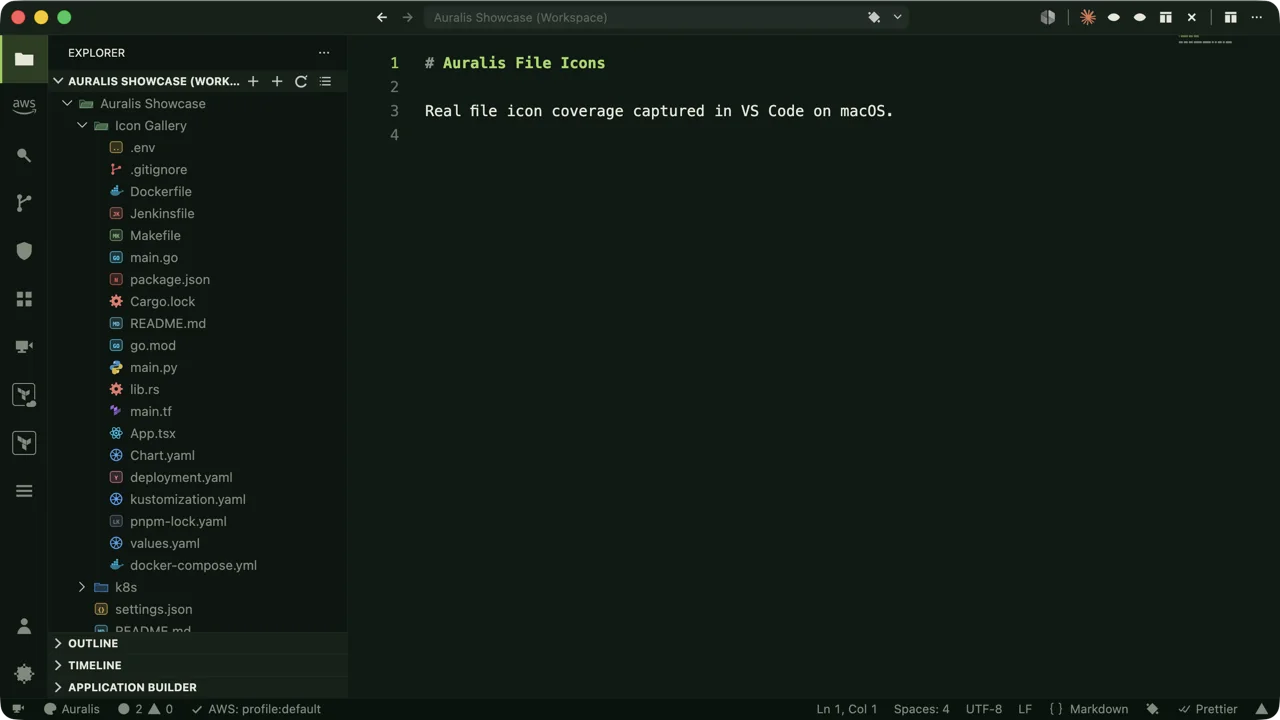Open go.mod file
This screenshot has height=720, width=1280.
point(198,345)
